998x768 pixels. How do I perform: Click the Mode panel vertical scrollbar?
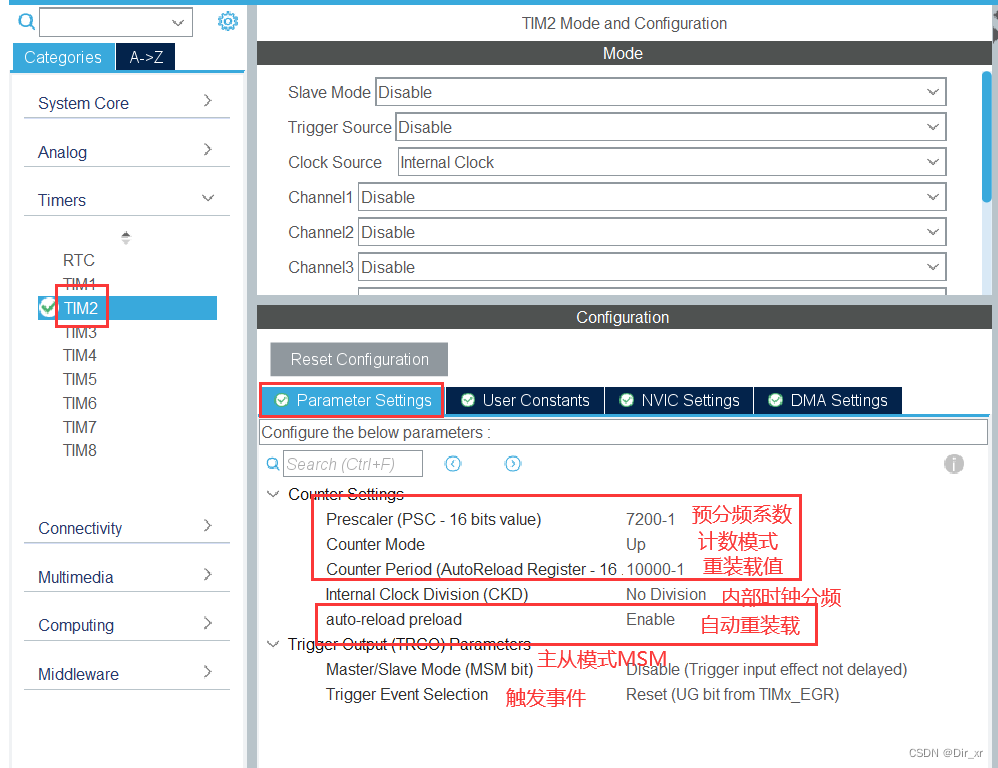987,136
